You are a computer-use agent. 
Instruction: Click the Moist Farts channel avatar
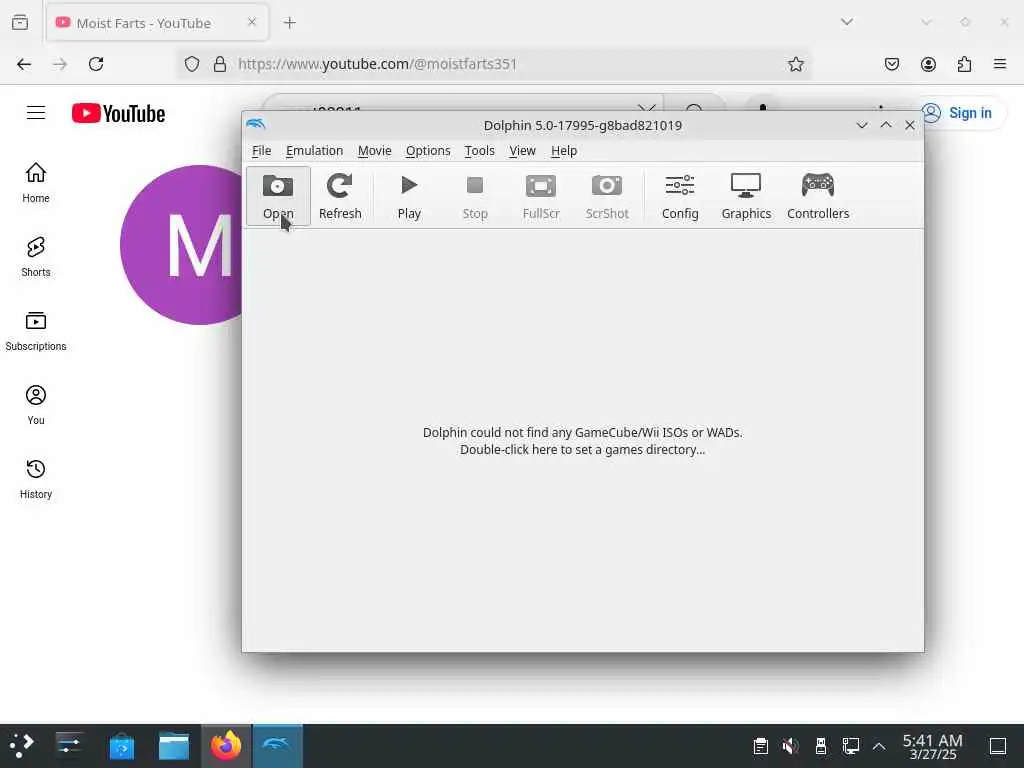pyautogui.click(x=183, y=245)
